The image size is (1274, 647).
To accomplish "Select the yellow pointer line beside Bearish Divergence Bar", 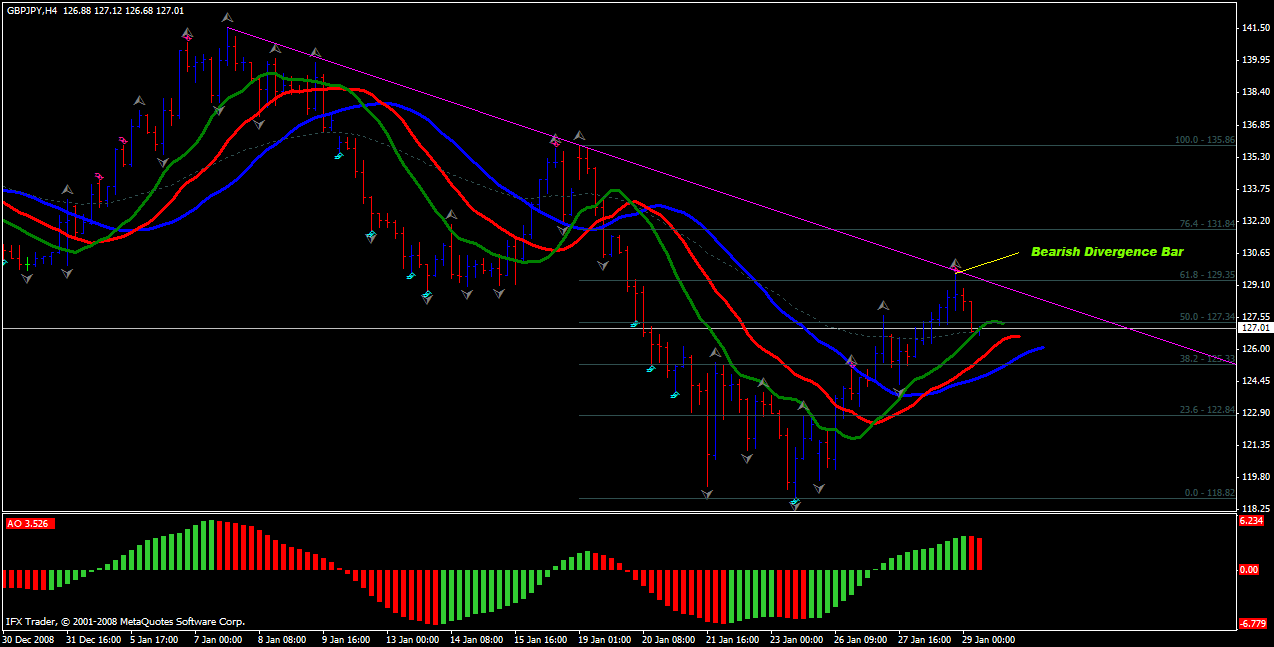I will 988,262.
